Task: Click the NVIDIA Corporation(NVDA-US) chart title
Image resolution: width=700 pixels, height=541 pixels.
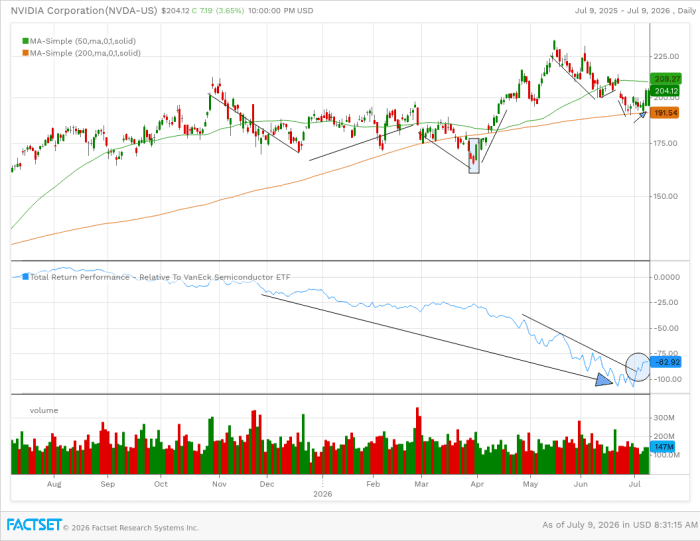Action: point(84,11)
